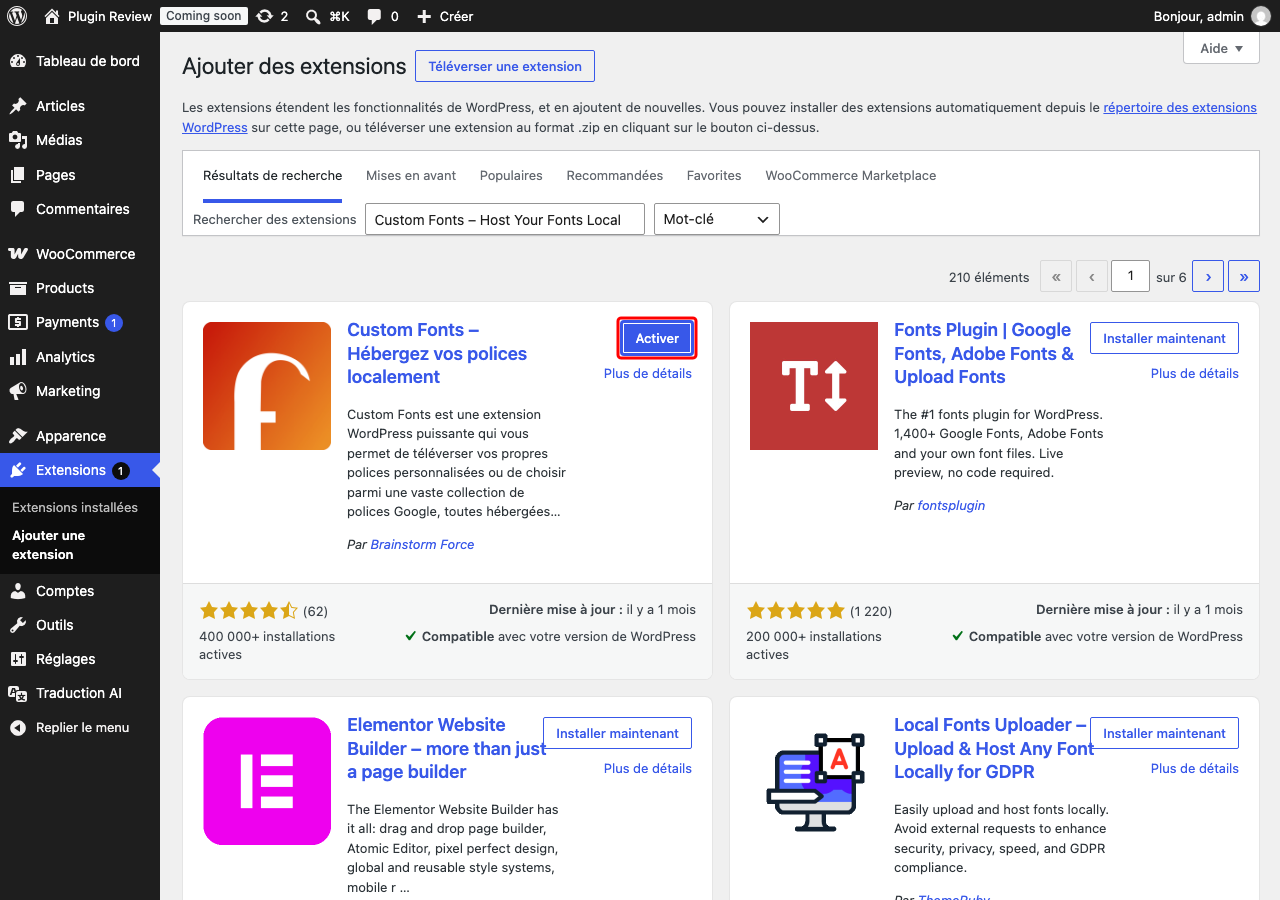
Task: Click the Tableau de bord dashboard icon
Action: pyautogui.click(x=18, y=61)
